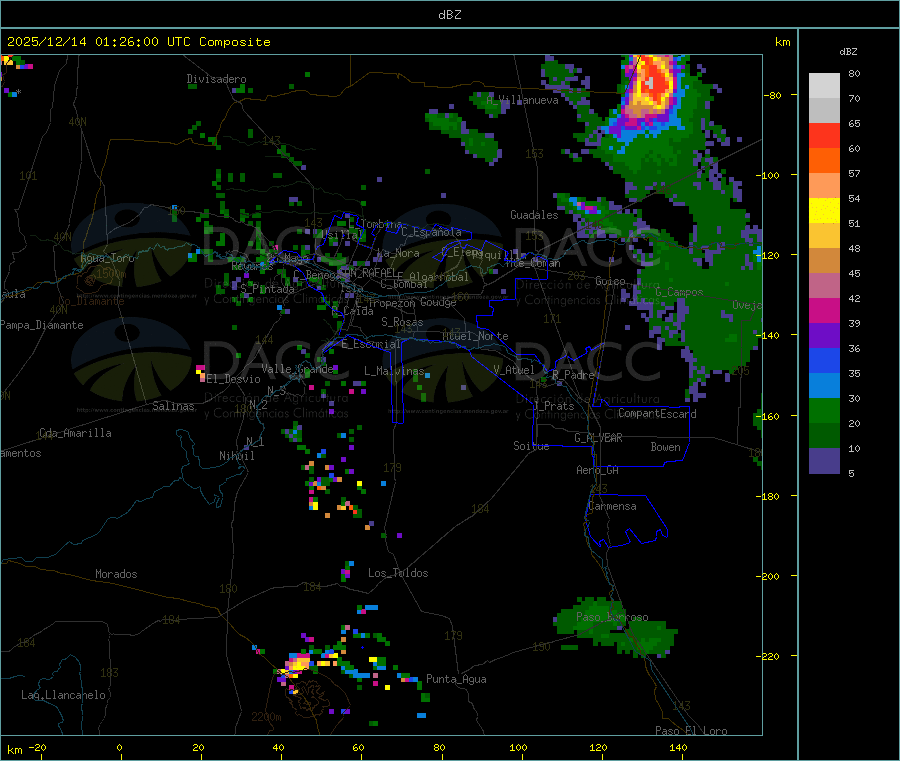Click the 140 km horizontal axis tick
This screenshot has width=900, height=761.
coord(678,747)
